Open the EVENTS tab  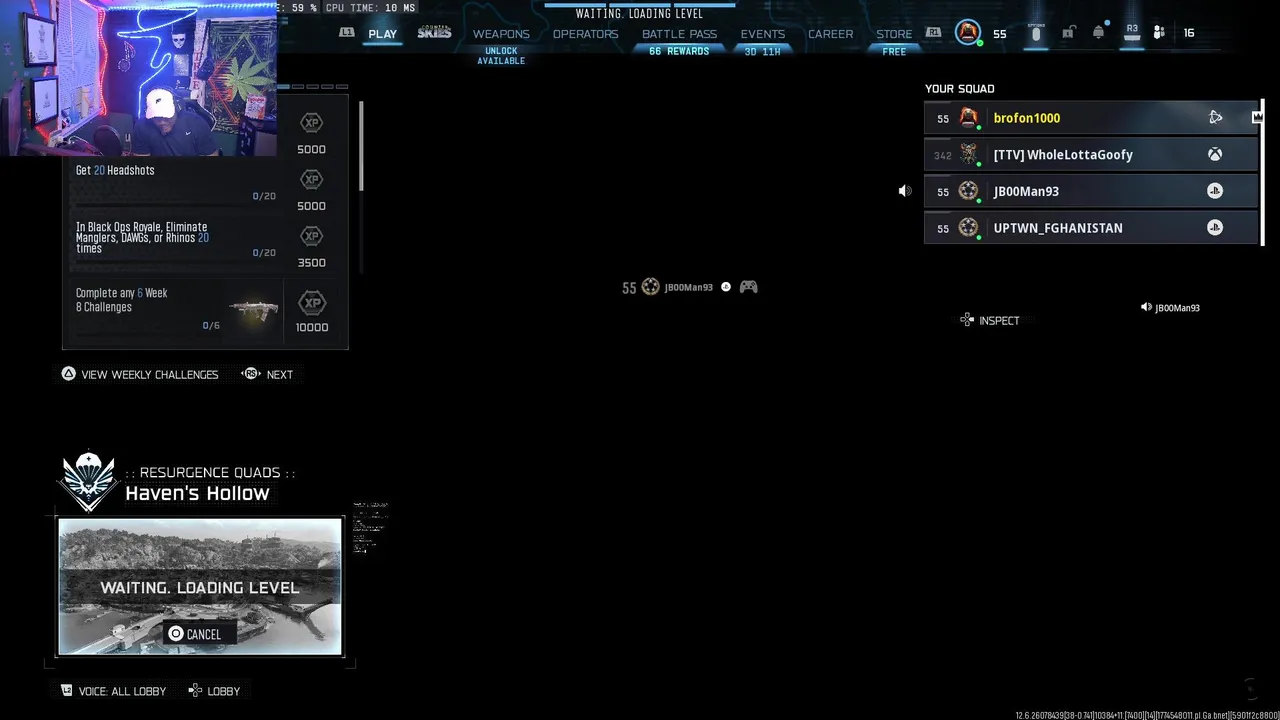tap(763, 34)
